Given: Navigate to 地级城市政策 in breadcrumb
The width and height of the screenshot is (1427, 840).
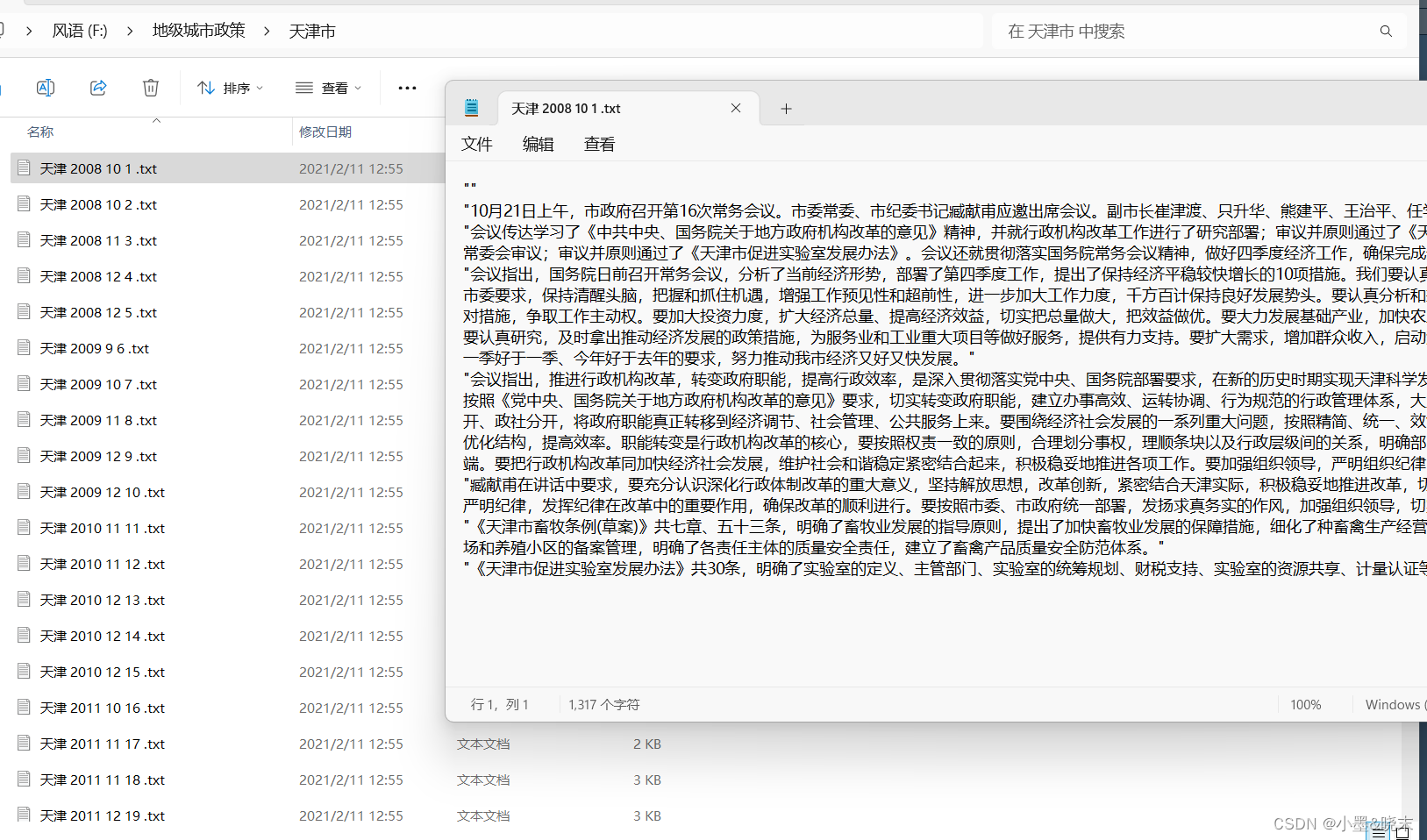Looking at the screenshot, I should tap(199, 31).
